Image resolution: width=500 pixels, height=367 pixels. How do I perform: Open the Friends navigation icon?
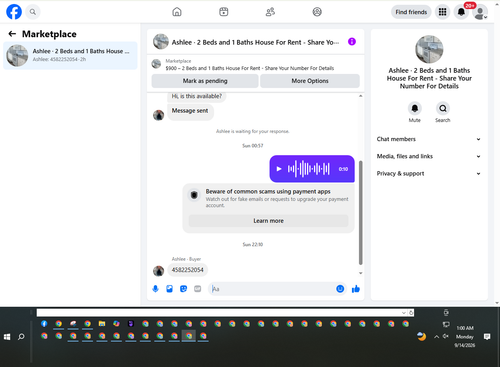pos(270,12)
